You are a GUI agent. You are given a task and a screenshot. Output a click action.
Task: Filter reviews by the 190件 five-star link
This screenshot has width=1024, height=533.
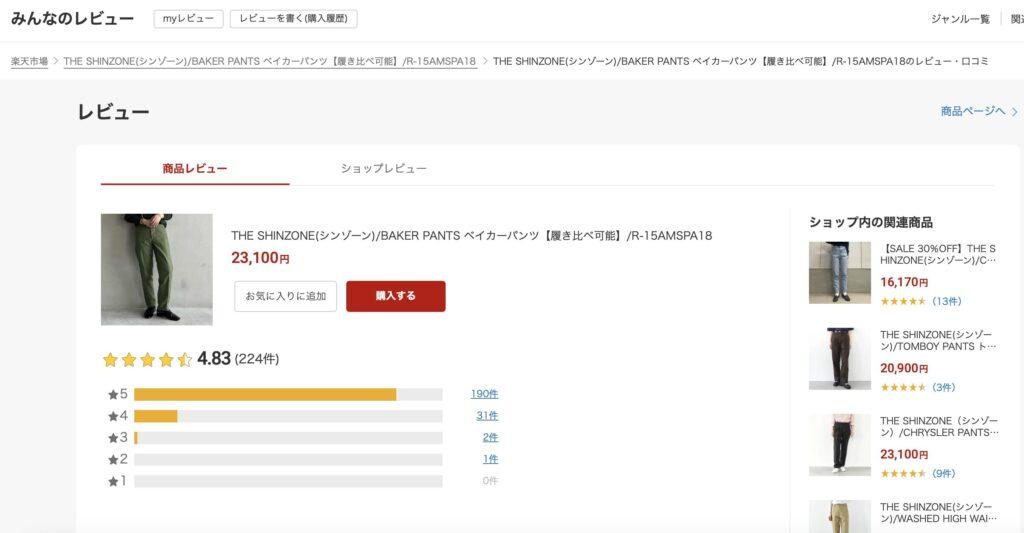click(484, 394)
